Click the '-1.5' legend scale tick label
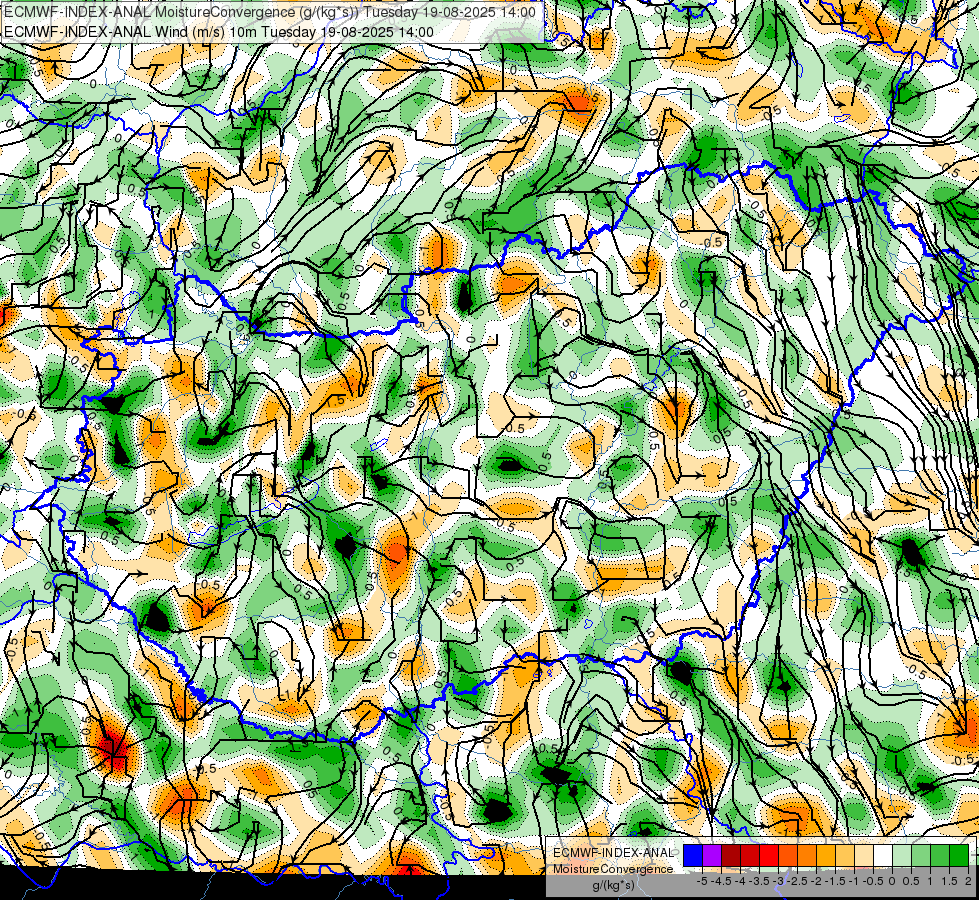 click(x=835, y=881)
